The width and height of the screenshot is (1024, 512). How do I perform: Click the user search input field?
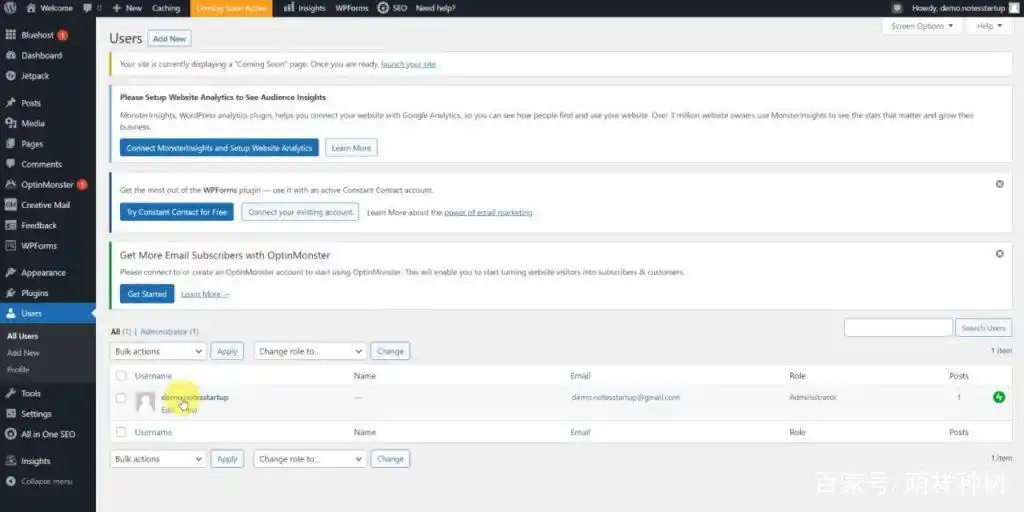pyautogui.click(x=898, y=328)
